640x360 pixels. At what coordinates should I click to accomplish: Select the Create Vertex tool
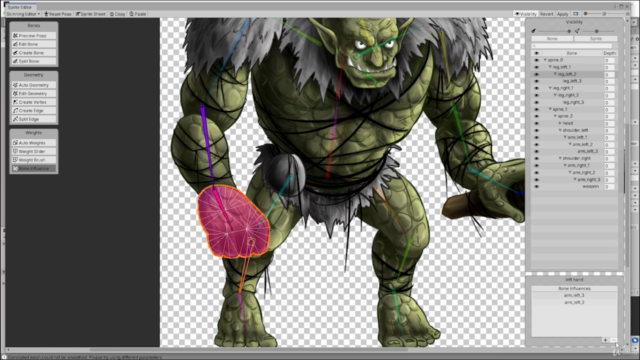pyautogui.click(x=33, y=102)
